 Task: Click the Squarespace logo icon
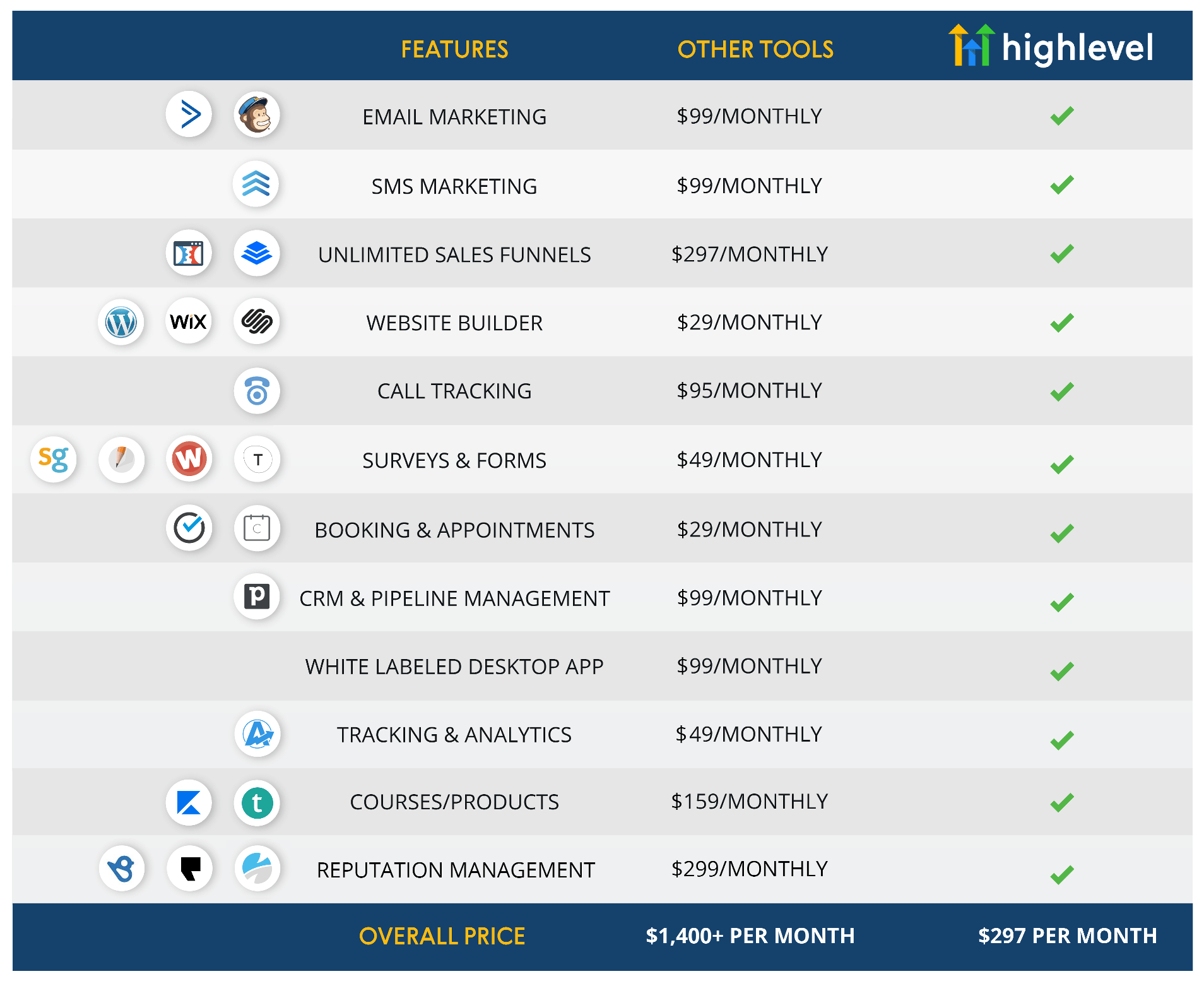click(x=257, y=322)
